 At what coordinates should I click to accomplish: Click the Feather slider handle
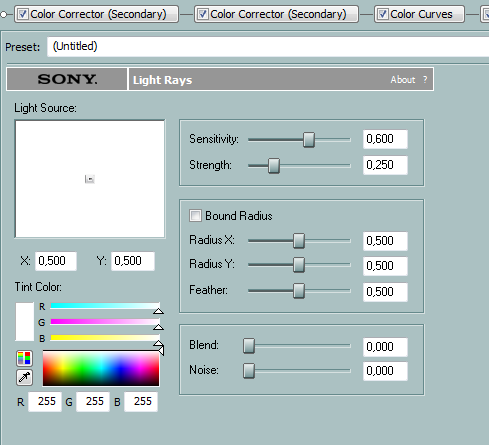(x=299, y=291)
